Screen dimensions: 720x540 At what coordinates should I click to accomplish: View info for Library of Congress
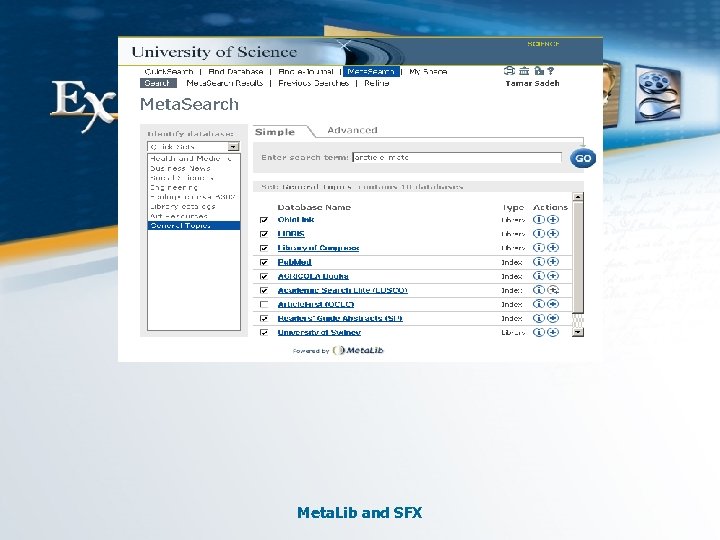539,248
